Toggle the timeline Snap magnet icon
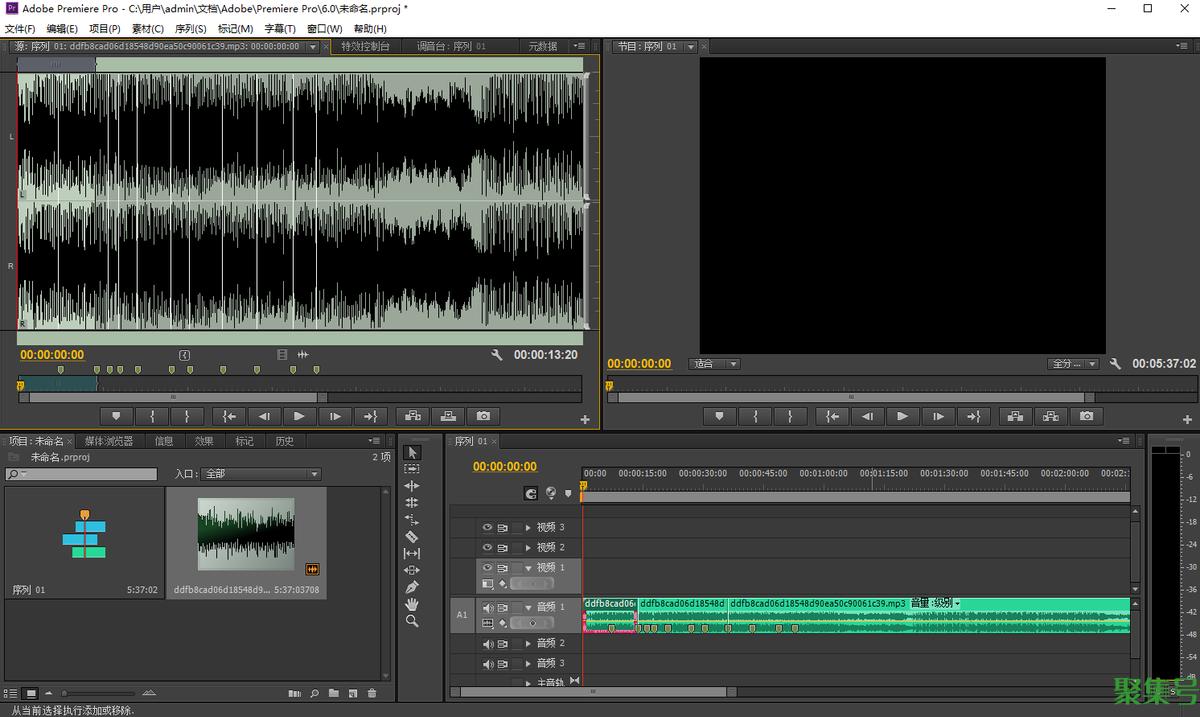Screen dimensions: 1200x717 click(531, 493)
